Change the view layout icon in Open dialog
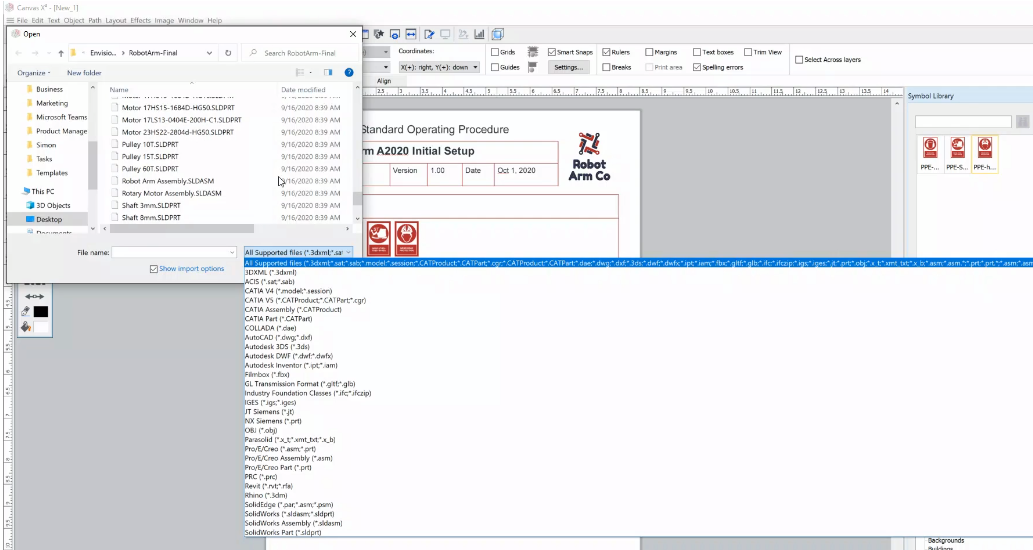1033x550 pixels. pos(300,72)
